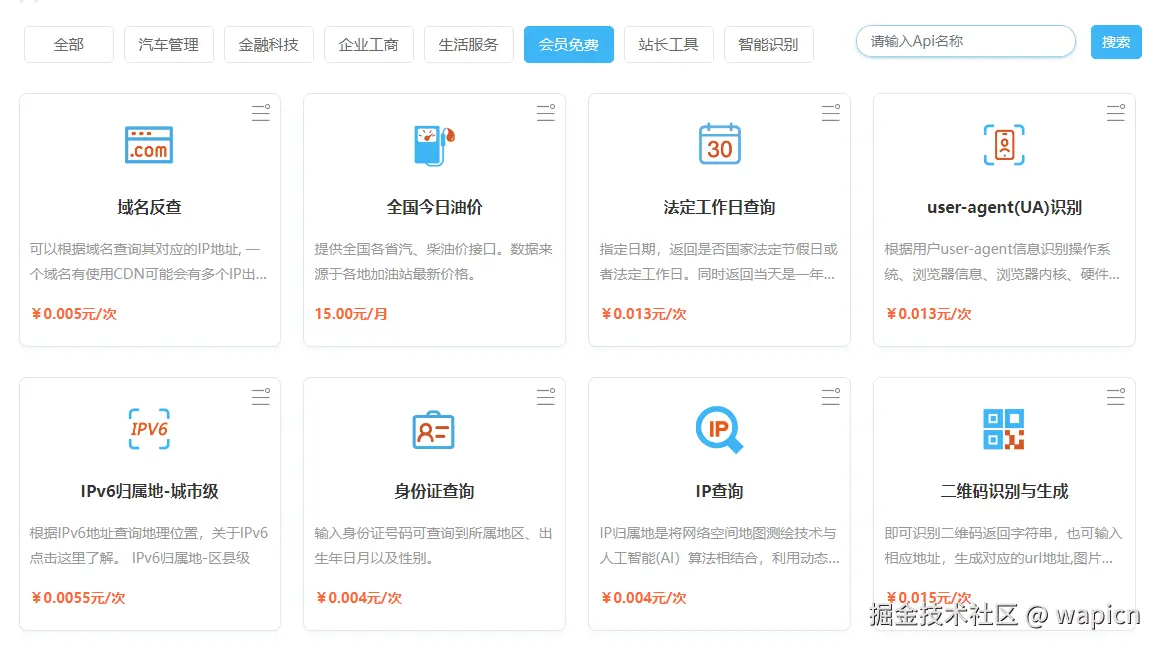Viewport: 1161px width, 649px height.
Task: Click the API name search input field
Action: 964,42
